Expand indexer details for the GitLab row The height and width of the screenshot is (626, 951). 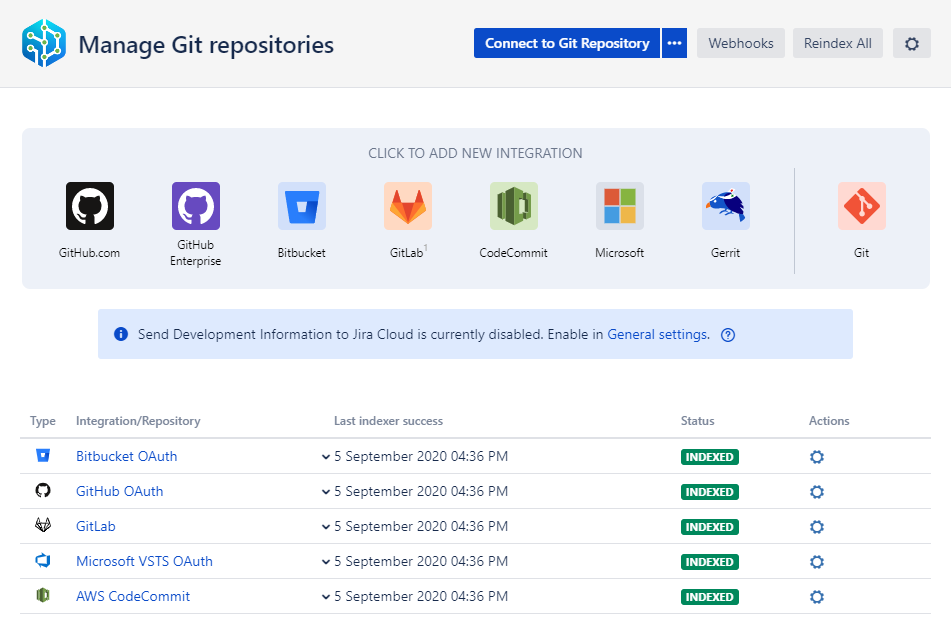(326, 528)
